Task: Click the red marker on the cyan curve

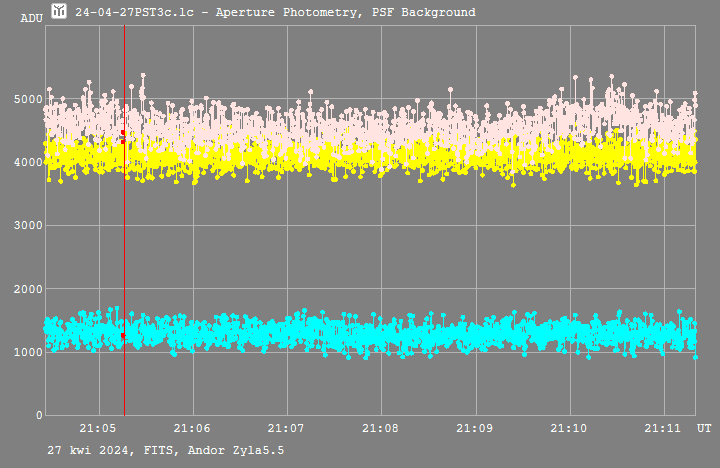Action: 123,336
